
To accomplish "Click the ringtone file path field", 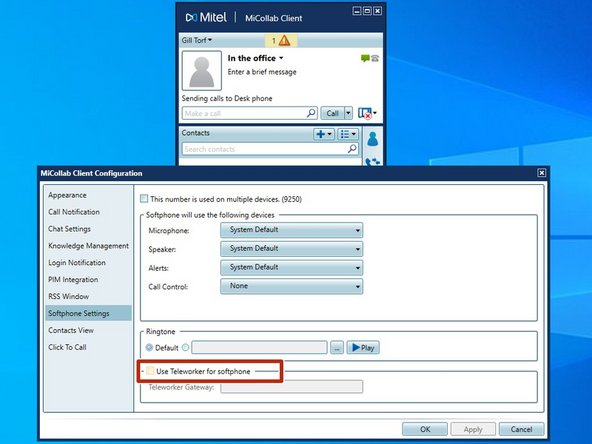I will click(259, 347).
